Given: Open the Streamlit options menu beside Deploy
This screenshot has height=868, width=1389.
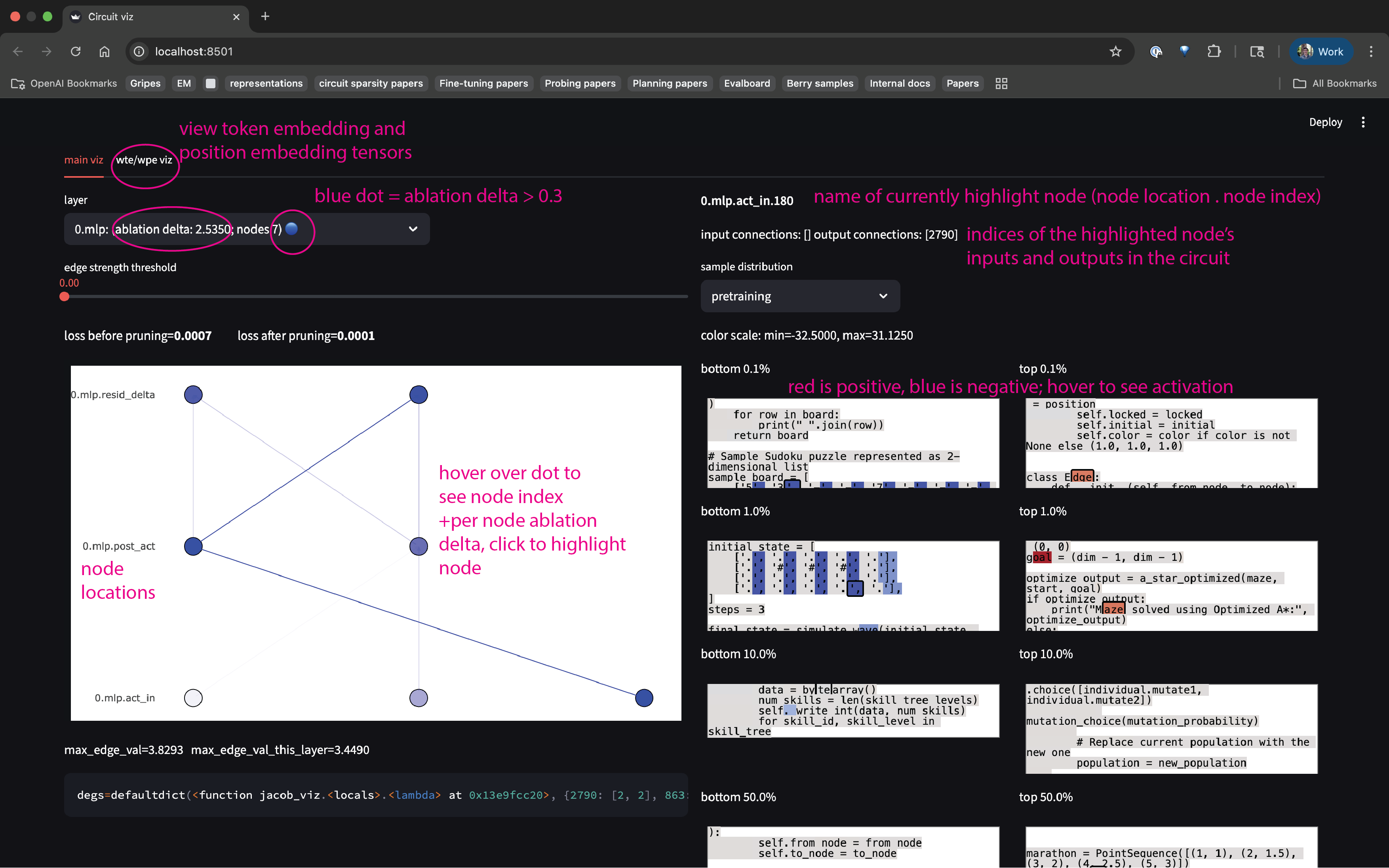Looking at the screenshot, I should (x=1363, y=122).
